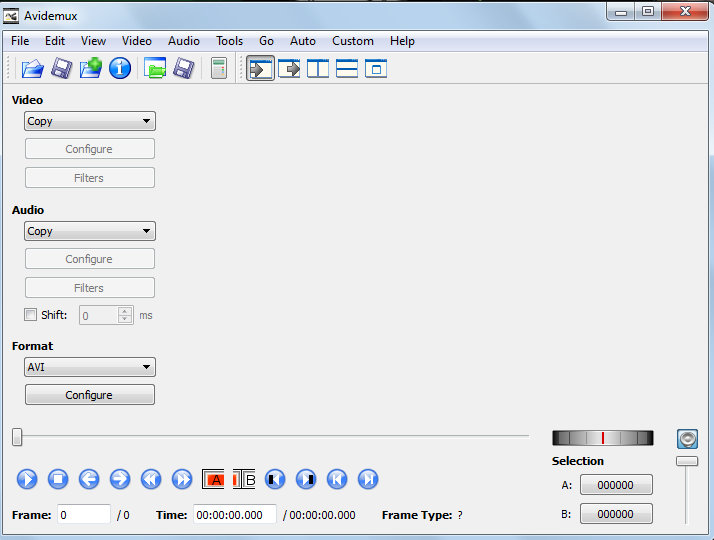Click the Format Configure button

click(x=90, y=395)
